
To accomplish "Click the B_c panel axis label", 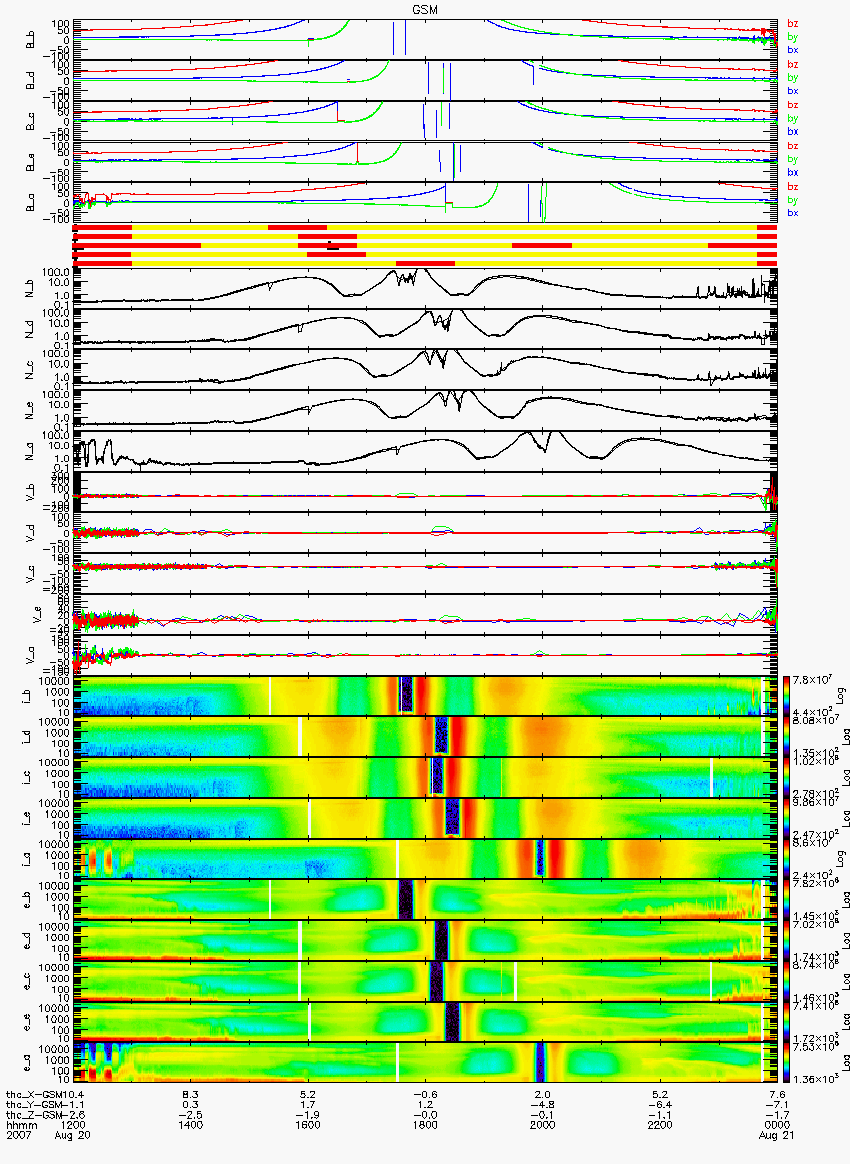I will [30, 121].
